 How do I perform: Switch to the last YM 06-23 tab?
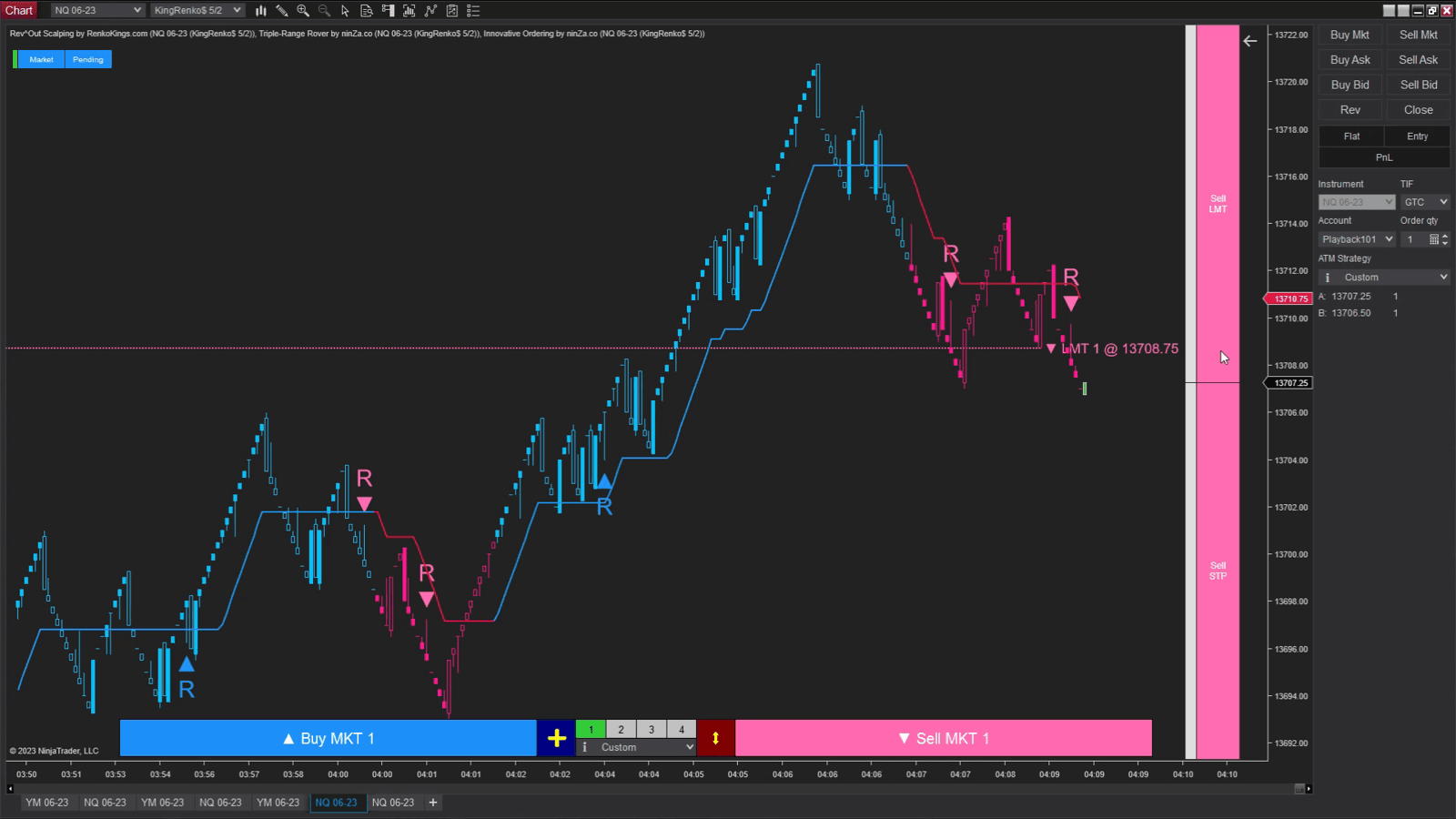(278, 803)
